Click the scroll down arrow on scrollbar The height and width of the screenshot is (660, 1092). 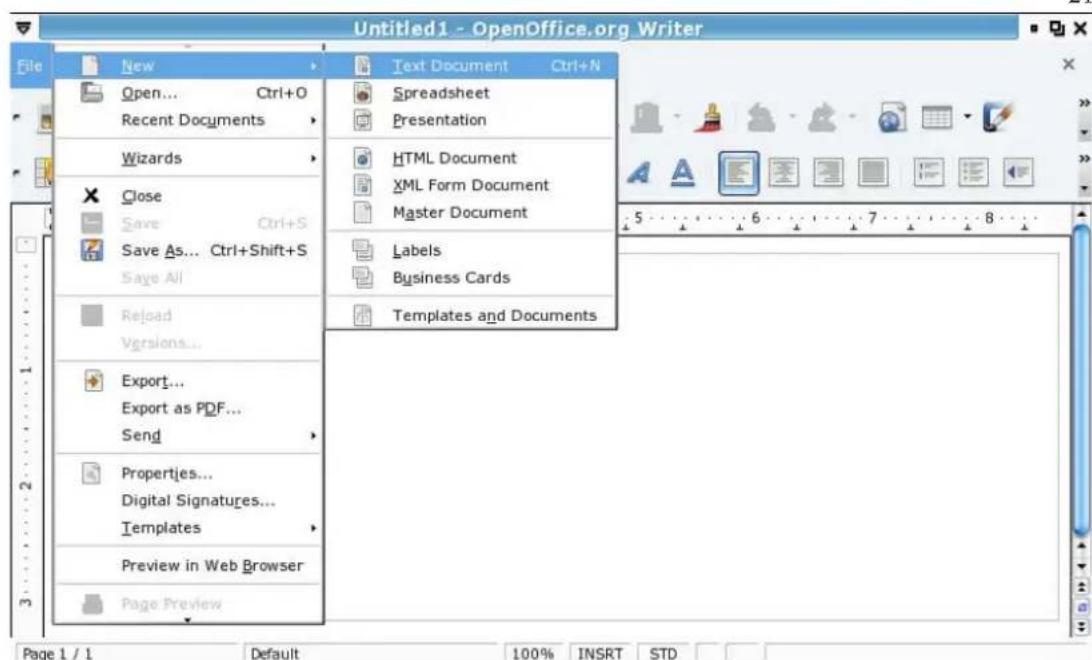point(1081,566)
